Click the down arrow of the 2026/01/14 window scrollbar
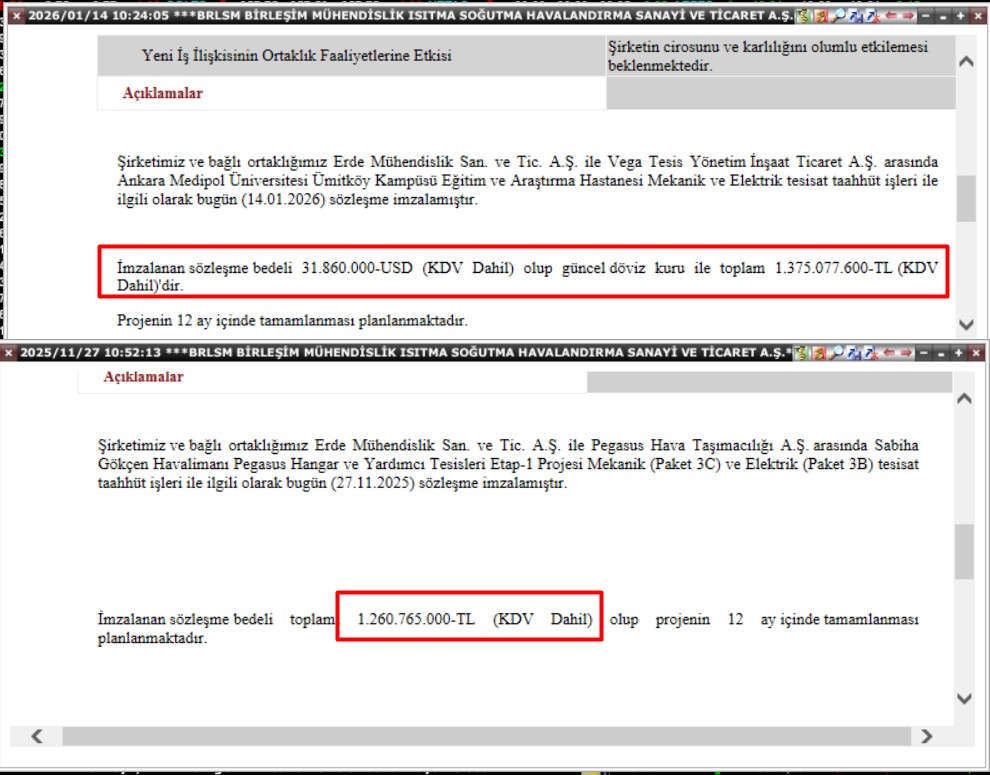990x775 pixels. click(966, 325)
